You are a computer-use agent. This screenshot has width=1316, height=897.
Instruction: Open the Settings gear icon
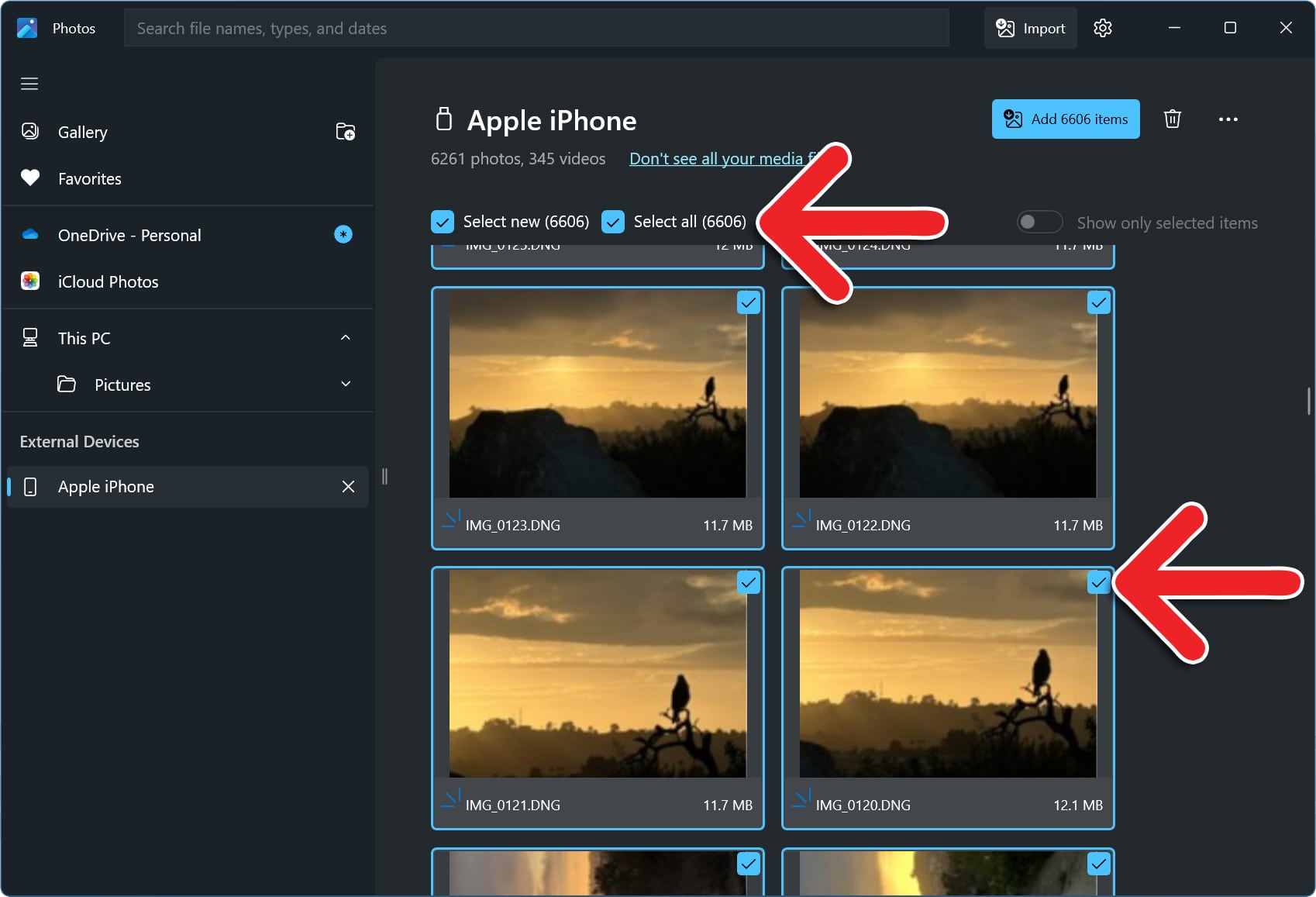tap(1102, 29)
